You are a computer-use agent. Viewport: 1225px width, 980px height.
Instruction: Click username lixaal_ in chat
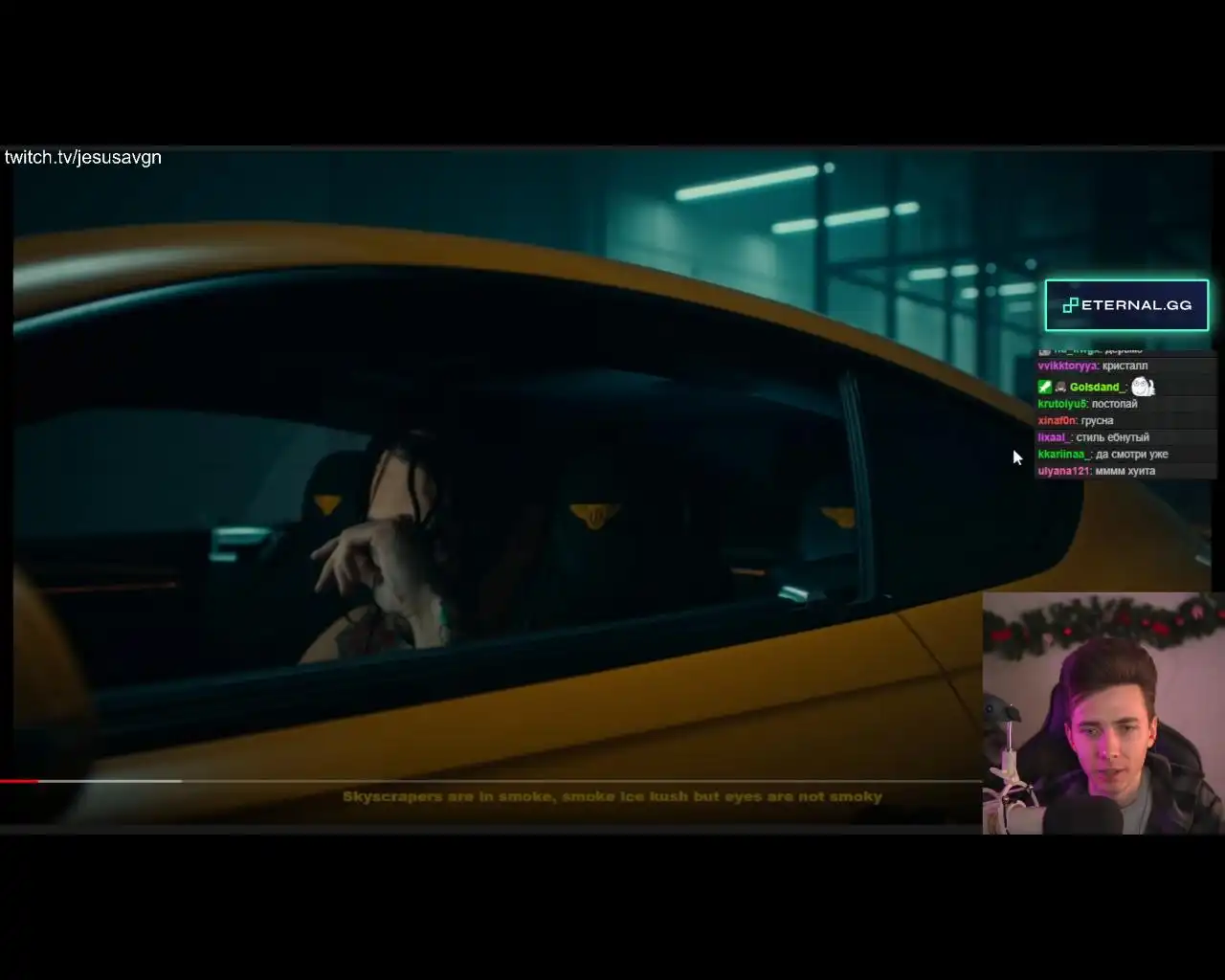(1055, 437)
